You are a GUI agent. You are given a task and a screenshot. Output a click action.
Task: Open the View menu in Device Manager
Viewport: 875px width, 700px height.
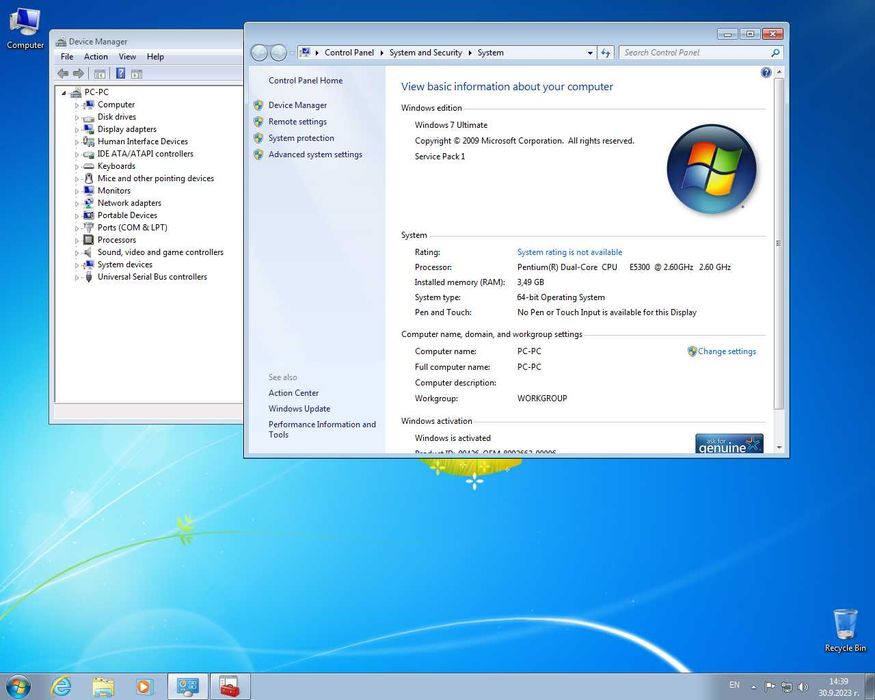tap(127, 57)
